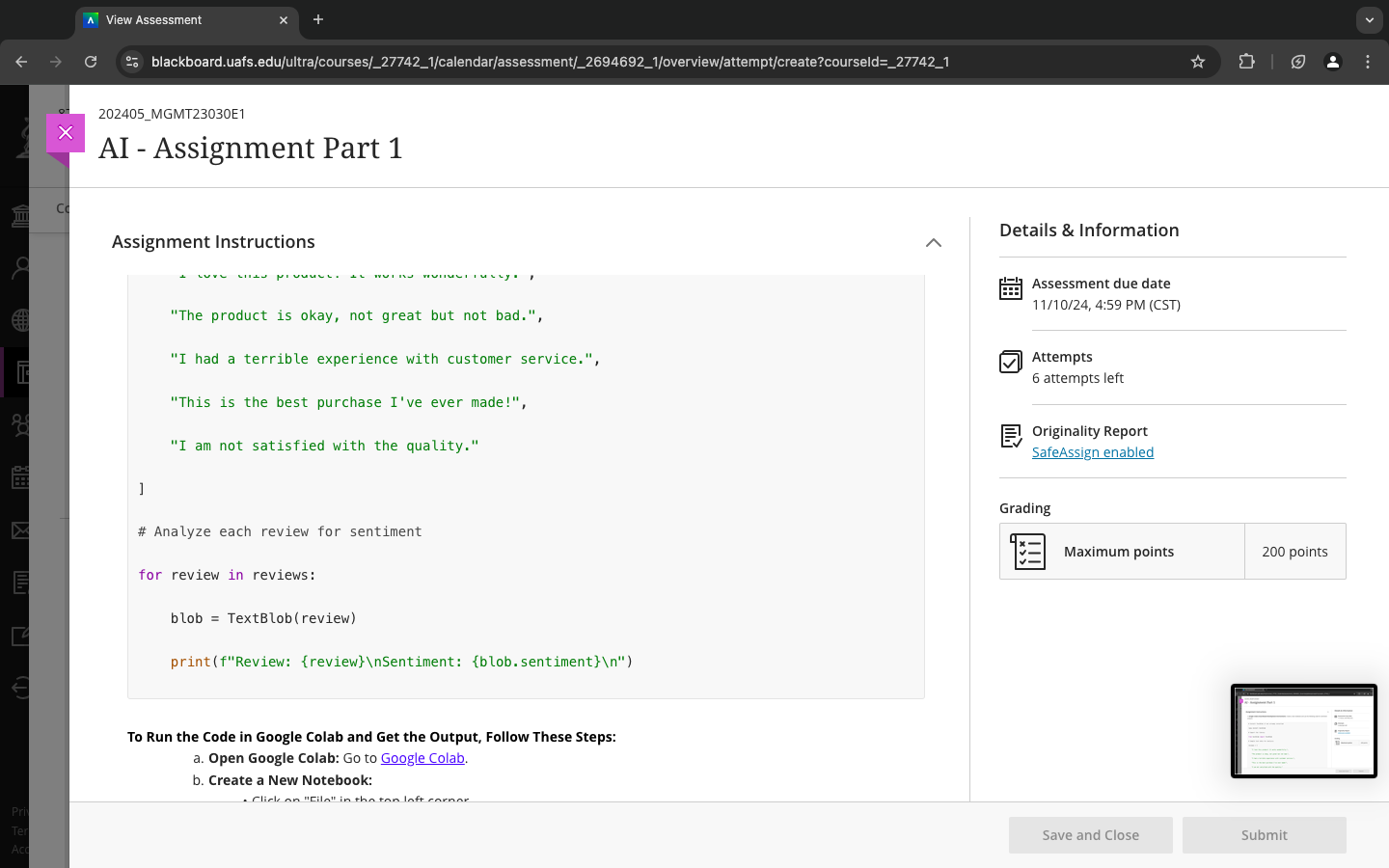Viewport: 1389px width, 868px height.
Task: Go forward to the next page
Action: click(x=56, y=62)
